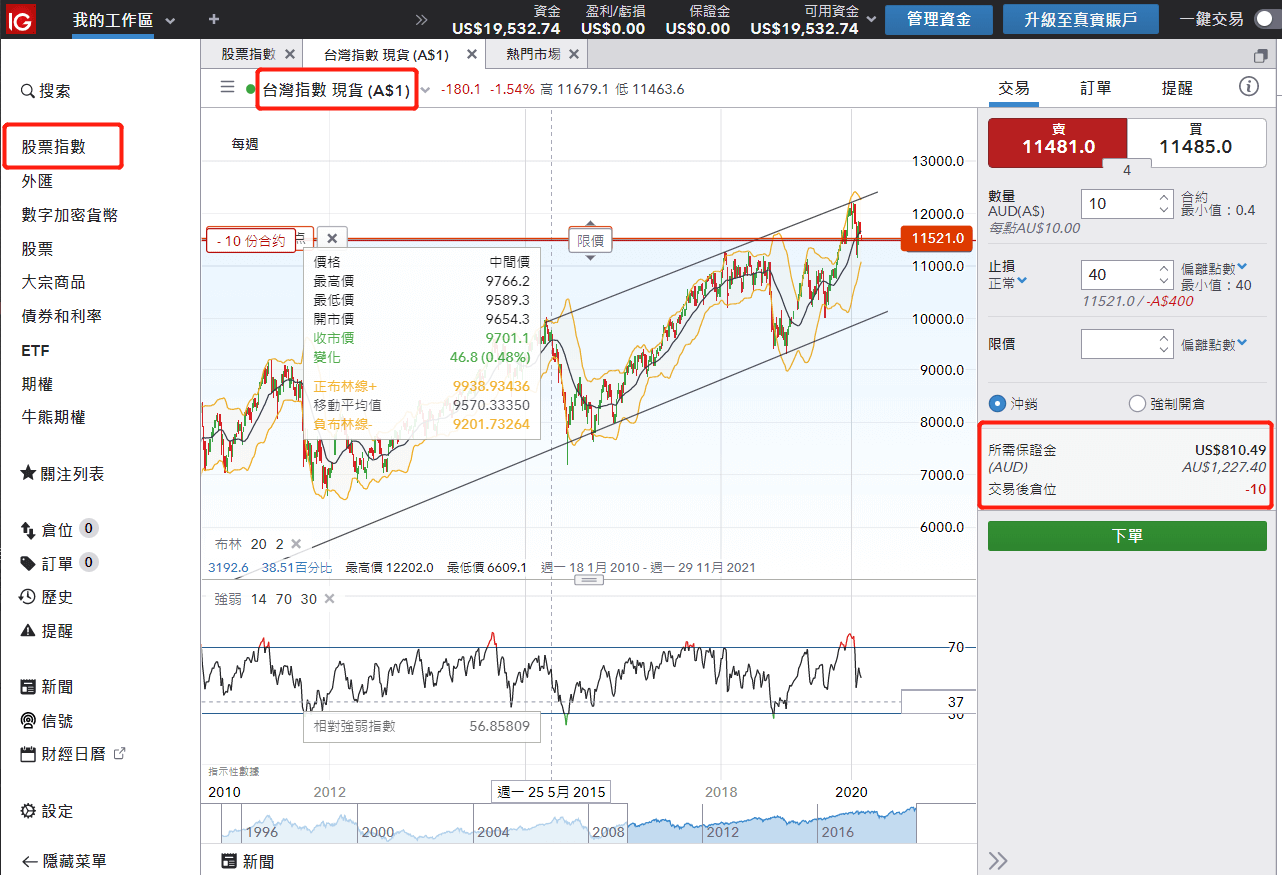Open the search icon in sidebar

pos(28,91)
